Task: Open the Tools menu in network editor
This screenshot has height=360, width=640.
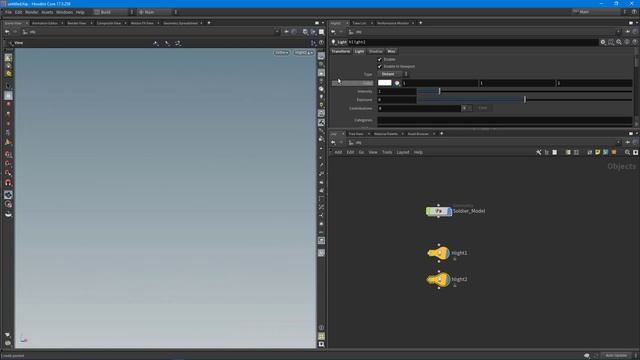Action: point(387,152)
